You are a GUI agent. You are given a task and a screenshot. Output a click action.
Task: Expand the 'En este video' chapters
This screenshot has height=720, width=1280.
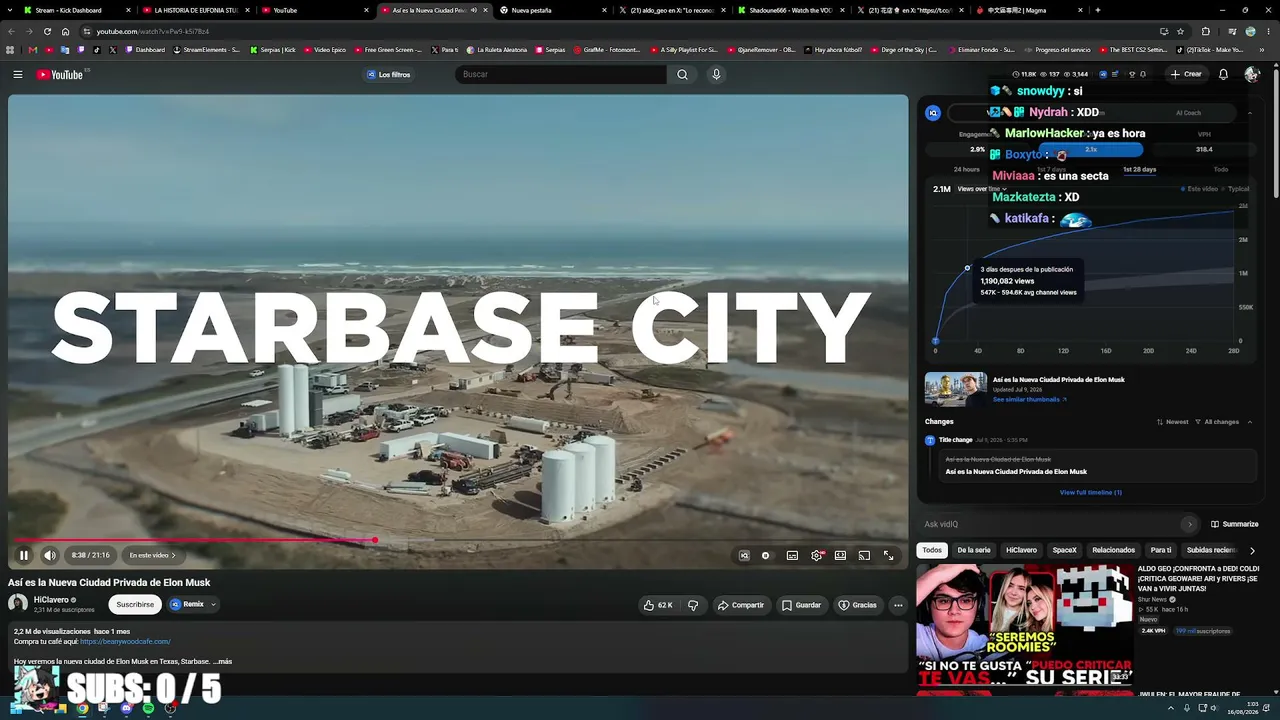[152, 555]
